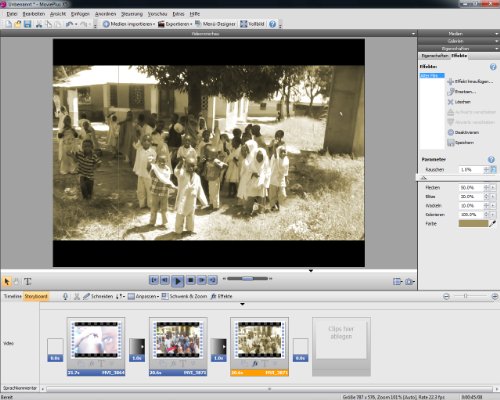Click the eyedropper next to Farbe swatch

click(x=492, y=224)
